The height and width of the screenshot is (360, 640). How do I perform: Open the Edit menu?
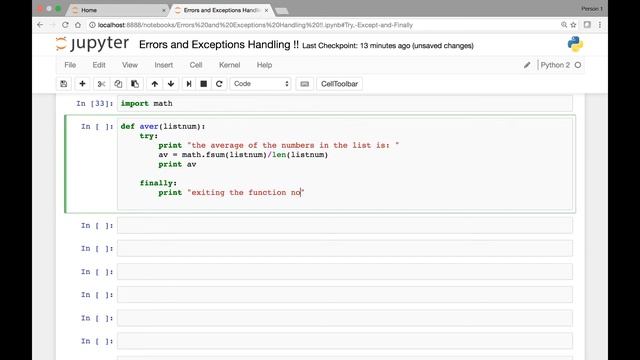pos(99,65)
